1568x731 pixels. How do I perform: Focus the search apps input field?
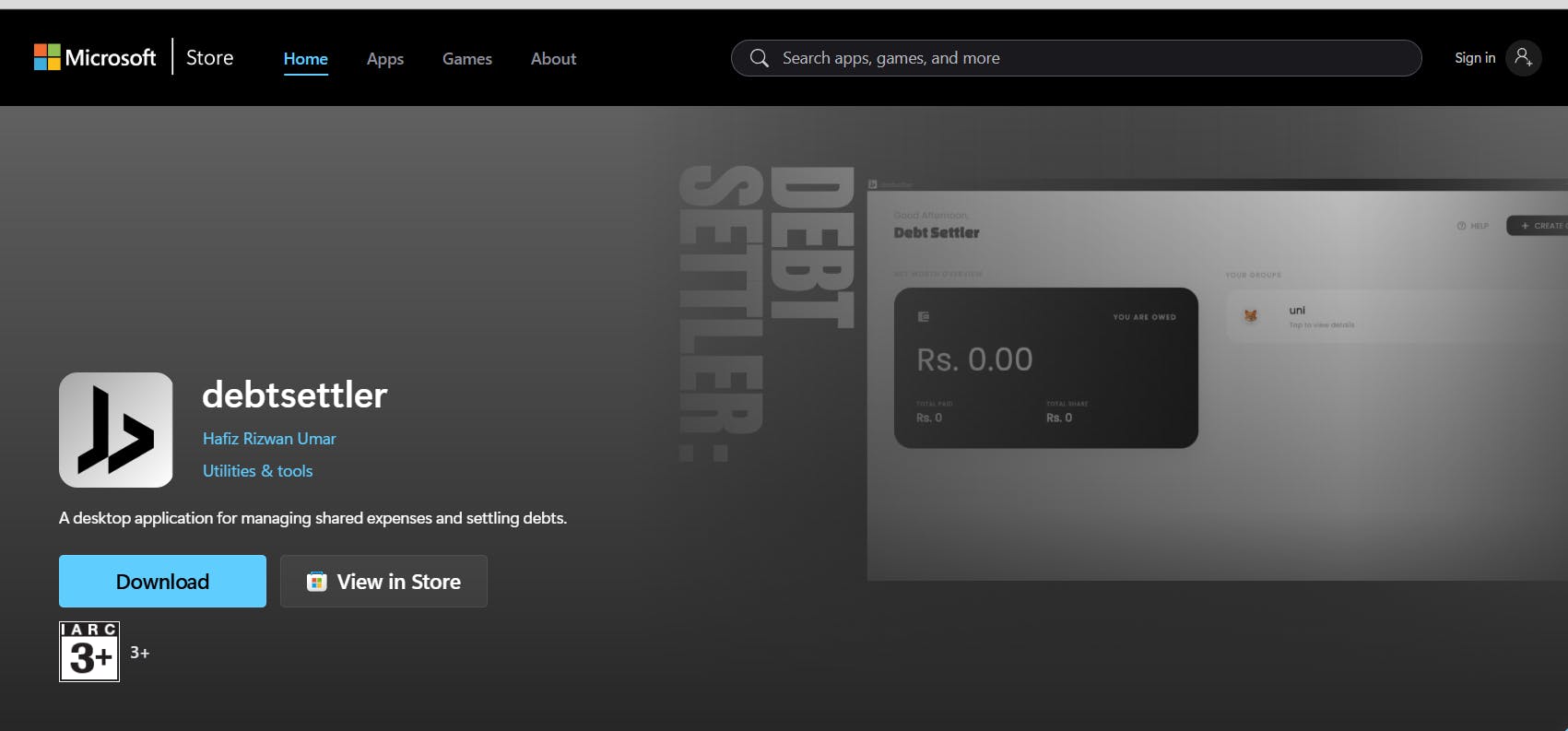click(1076, 58)
